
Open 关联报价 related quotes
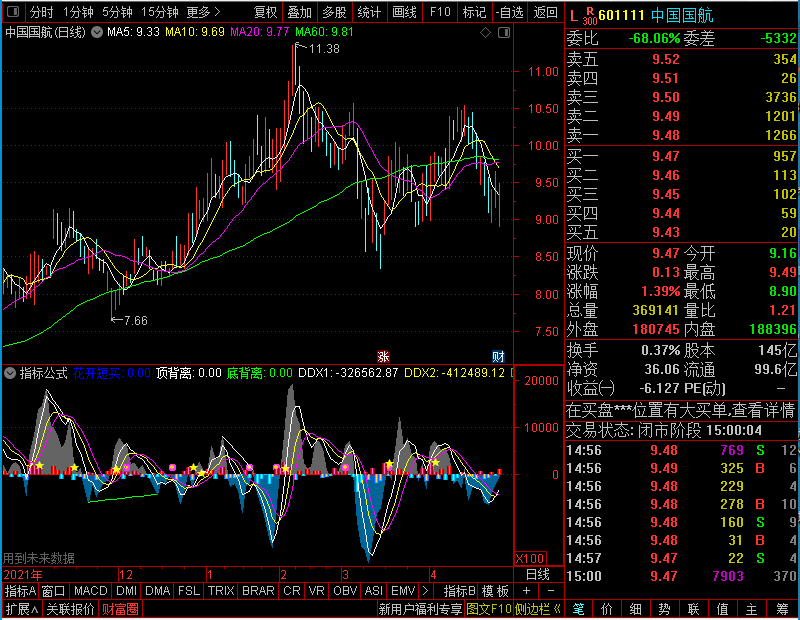click(70, 609)
